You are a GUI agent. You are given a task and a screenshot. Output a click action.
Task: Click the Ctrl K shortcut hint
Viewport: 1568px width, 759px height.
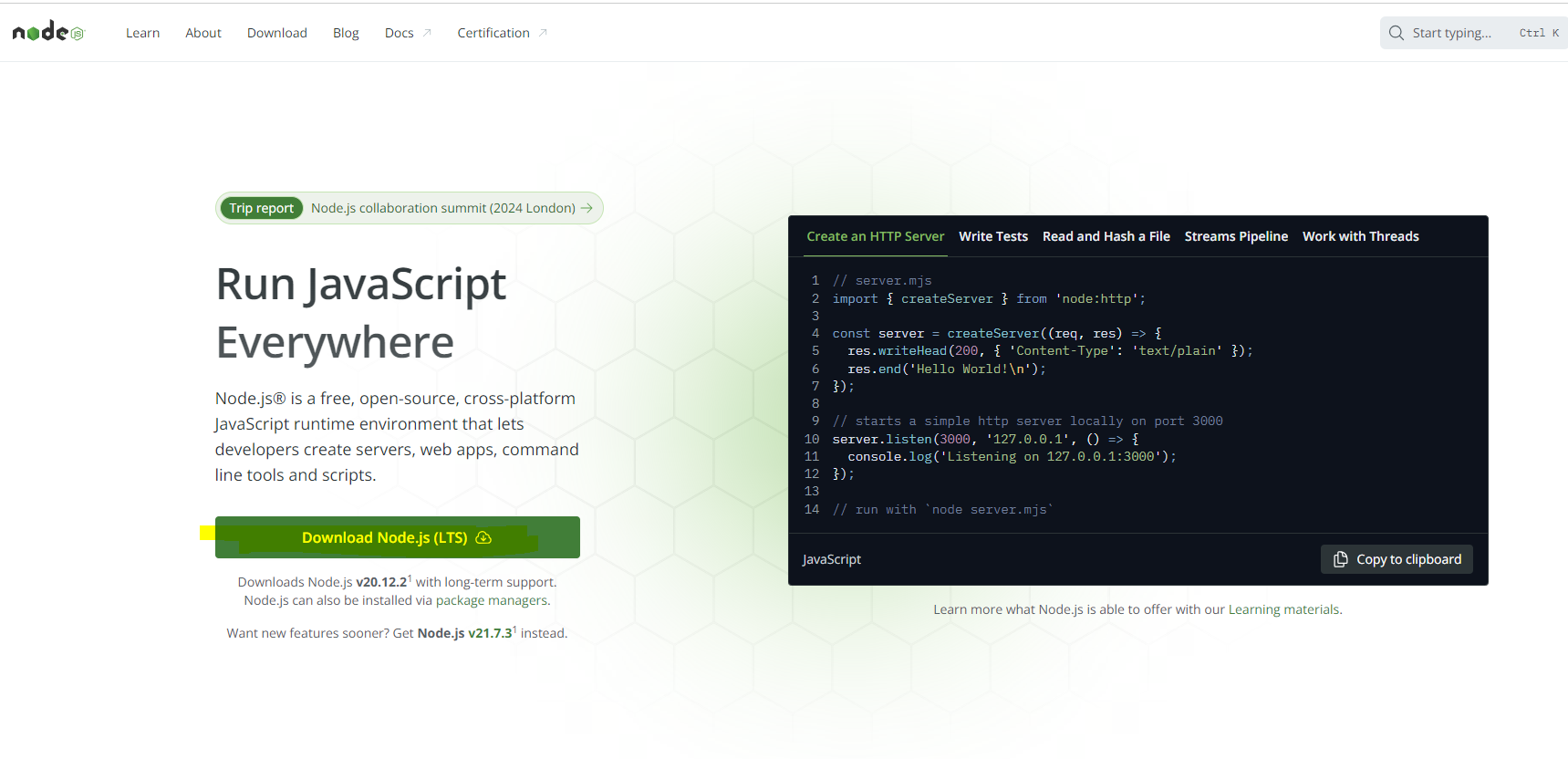1539,33
